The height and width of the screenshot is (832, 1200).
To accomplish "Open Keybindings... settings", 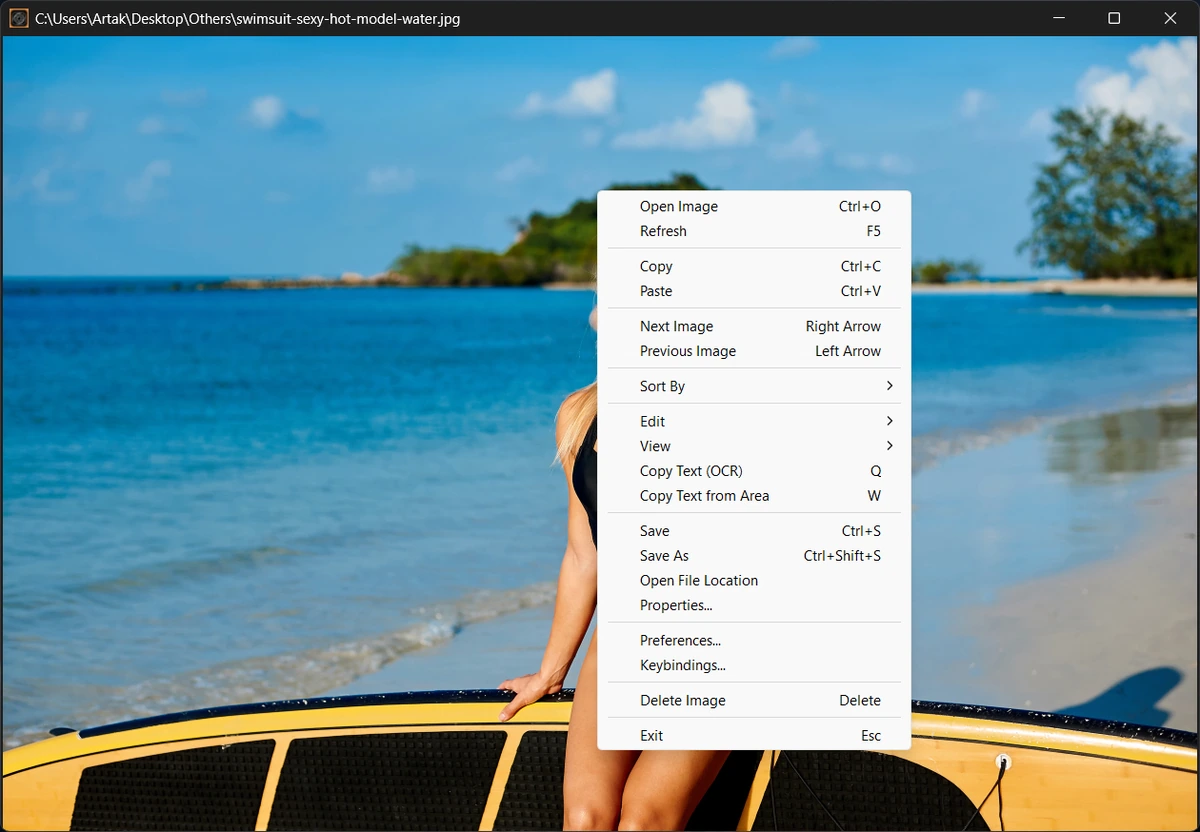I will tap(754, 666).
